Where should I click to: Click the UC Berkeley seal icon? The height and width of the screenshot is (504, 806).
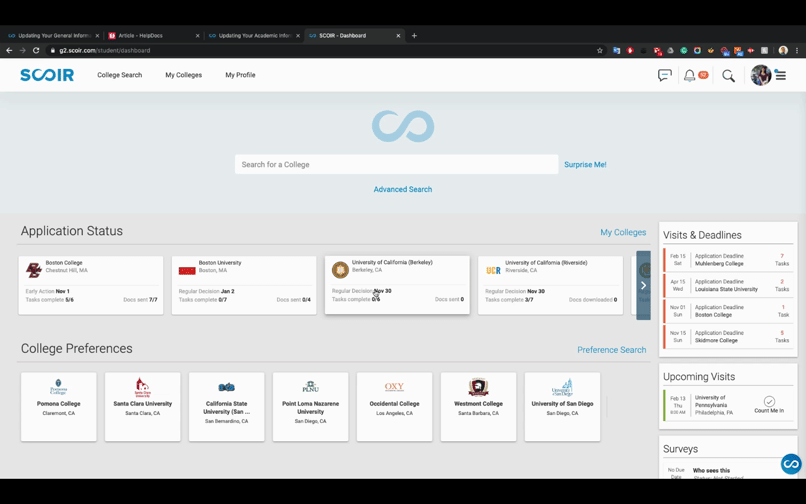pos(340,269)
